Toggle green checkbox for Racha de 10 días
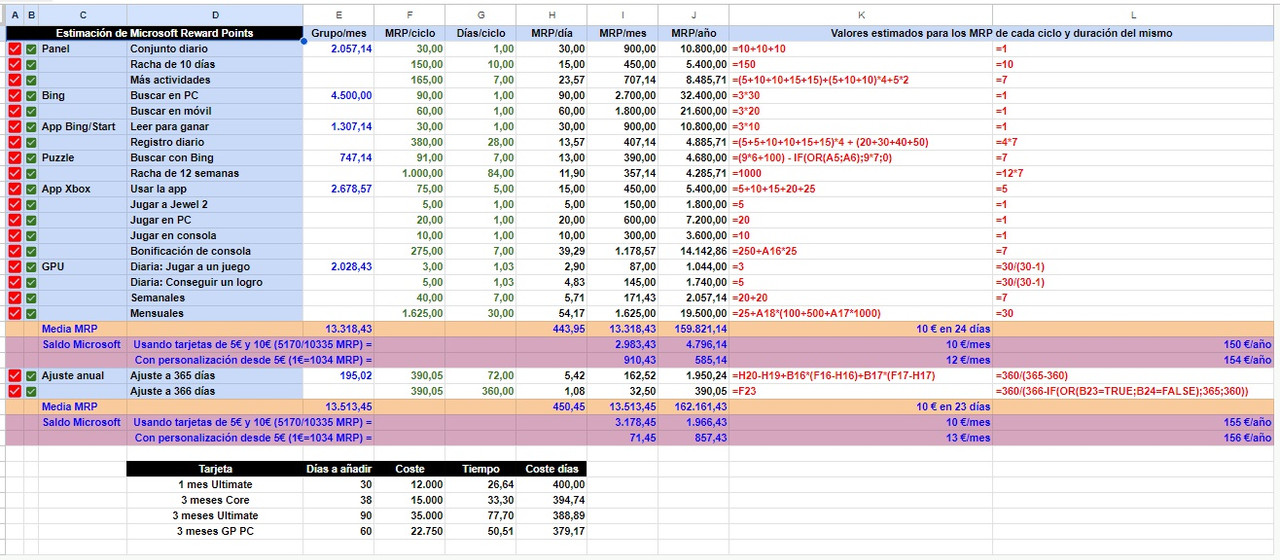 (31, 65)
